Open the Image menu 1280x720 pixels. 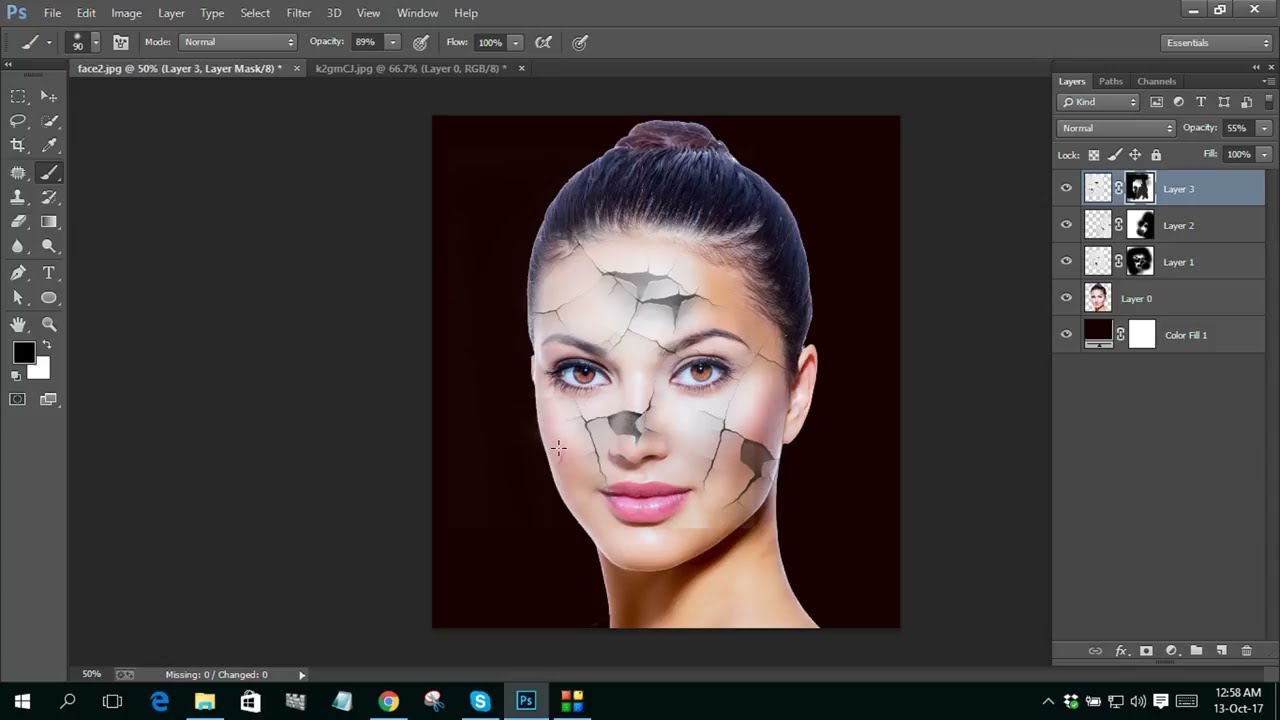(x=126, y=13)
